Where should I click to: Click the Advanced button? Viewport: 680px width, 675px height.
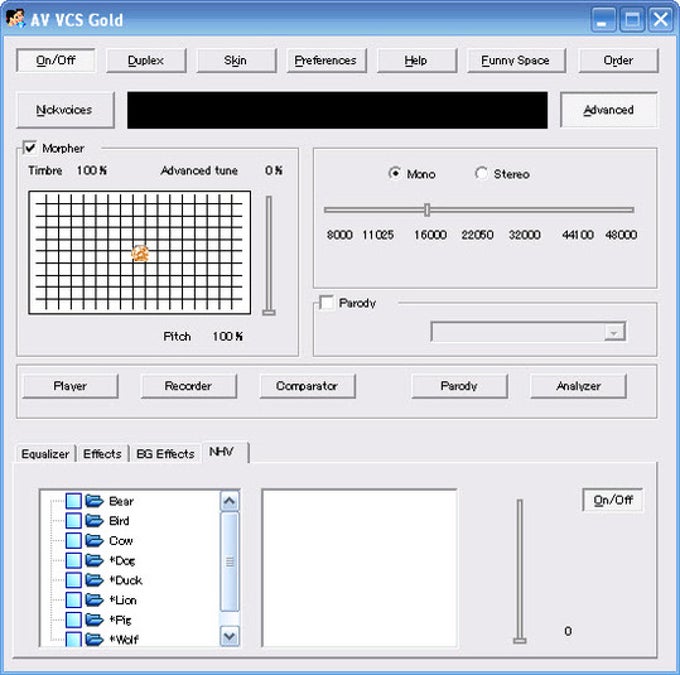609,110
